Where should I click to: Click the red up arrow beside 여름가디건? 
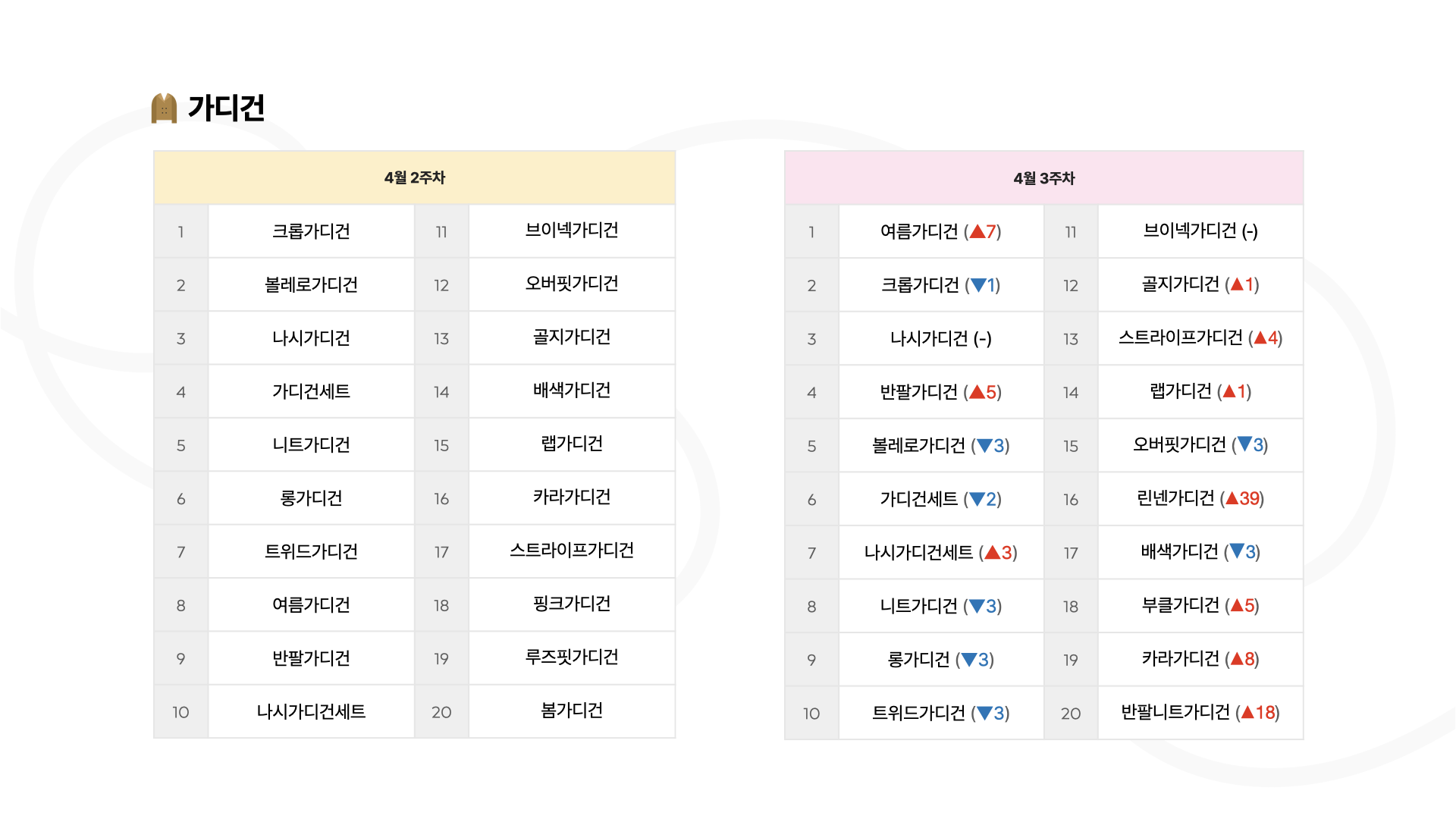(x=977, y=231)
